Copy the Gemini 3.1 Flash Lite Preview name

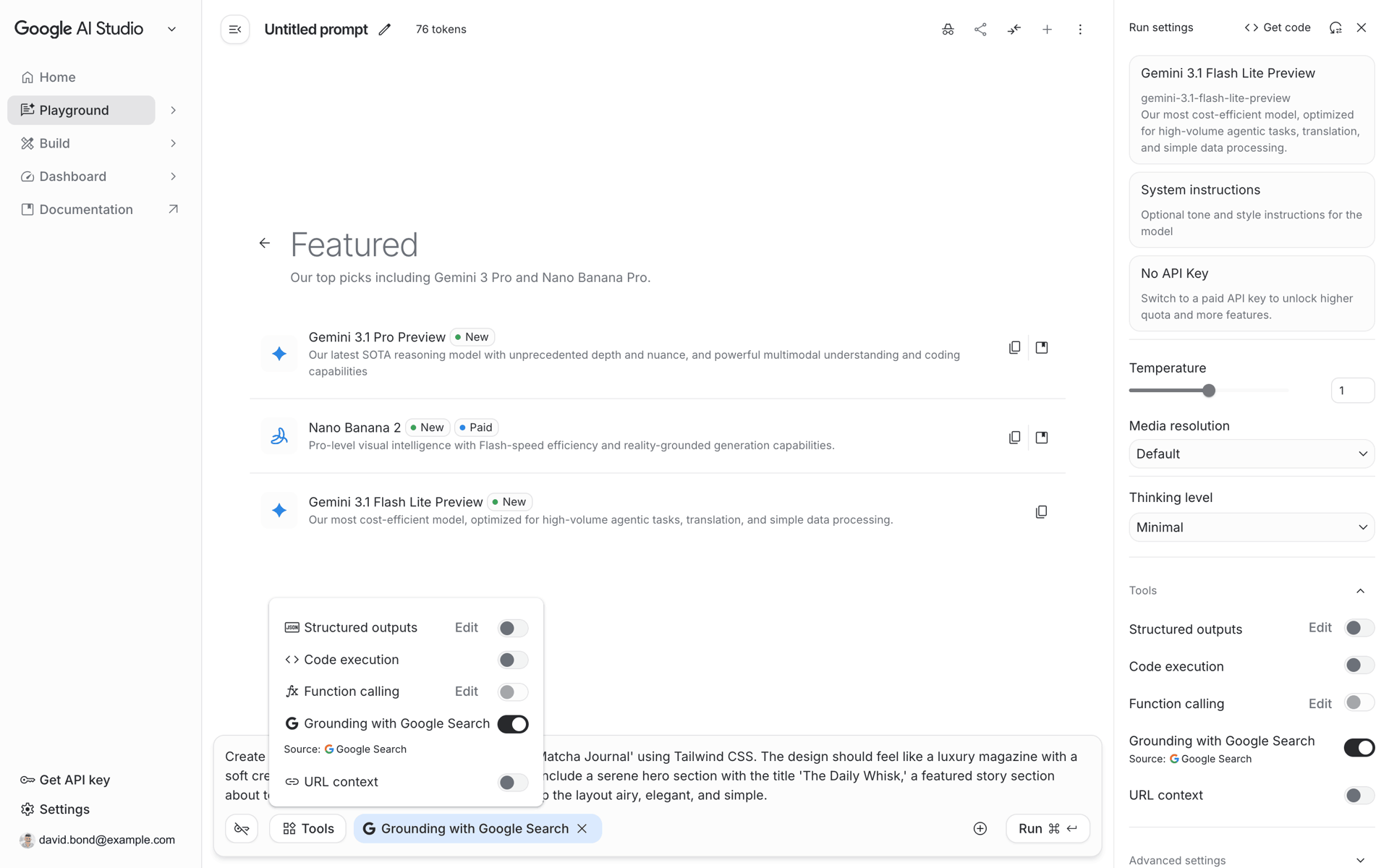[1041, 512]
